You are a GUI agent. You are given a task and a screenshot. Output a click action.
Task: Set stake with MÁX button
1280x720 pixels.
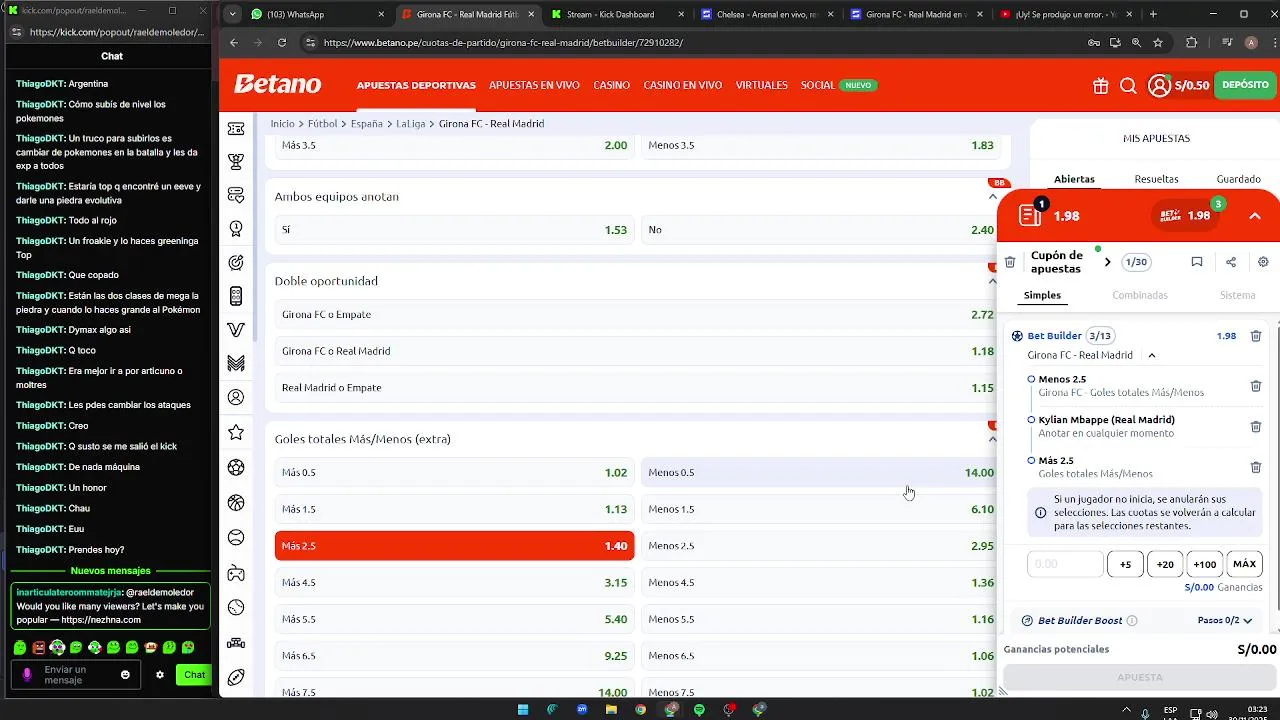pos(1245,564)
